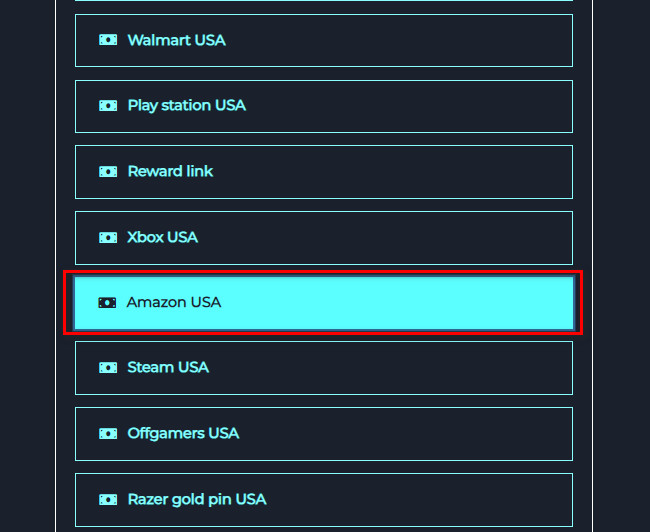Screen dimensions: 650x532
Task: Click the "Steam USA" label text
Action: point(168,368)
